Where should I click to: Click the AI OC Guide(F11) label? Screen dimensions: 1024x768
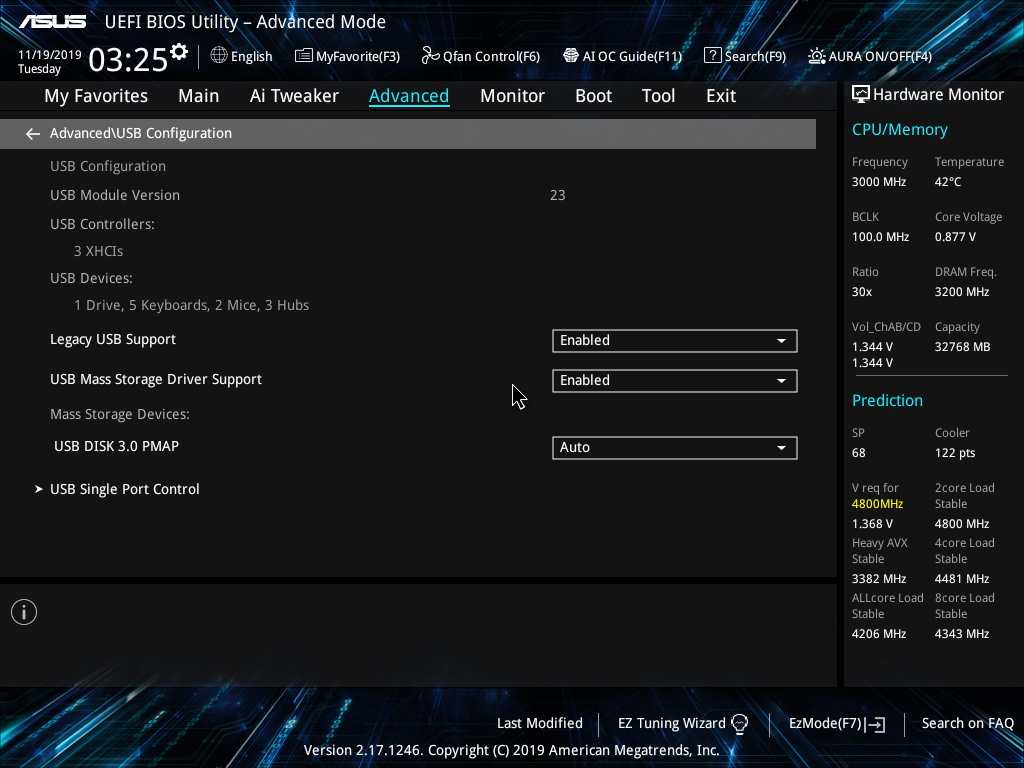point(632,57)
